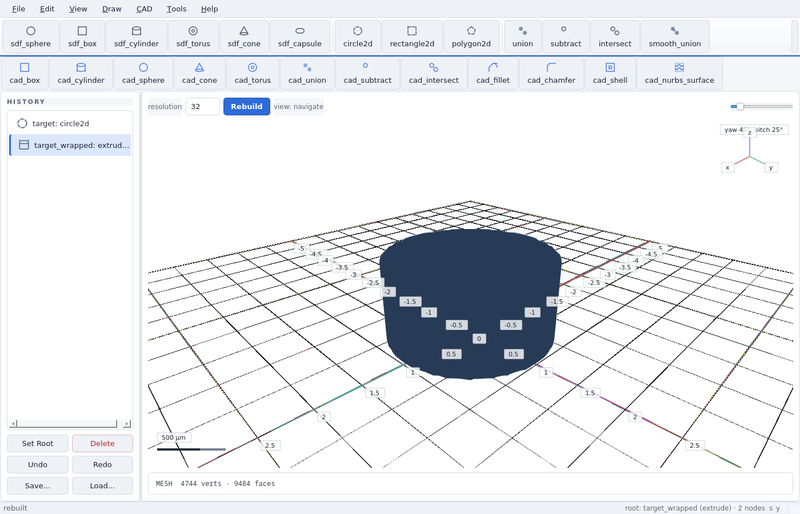Viewport: 800px width, 514px height.
Task: Click the Set Root button
Action: tap(37, 443)
